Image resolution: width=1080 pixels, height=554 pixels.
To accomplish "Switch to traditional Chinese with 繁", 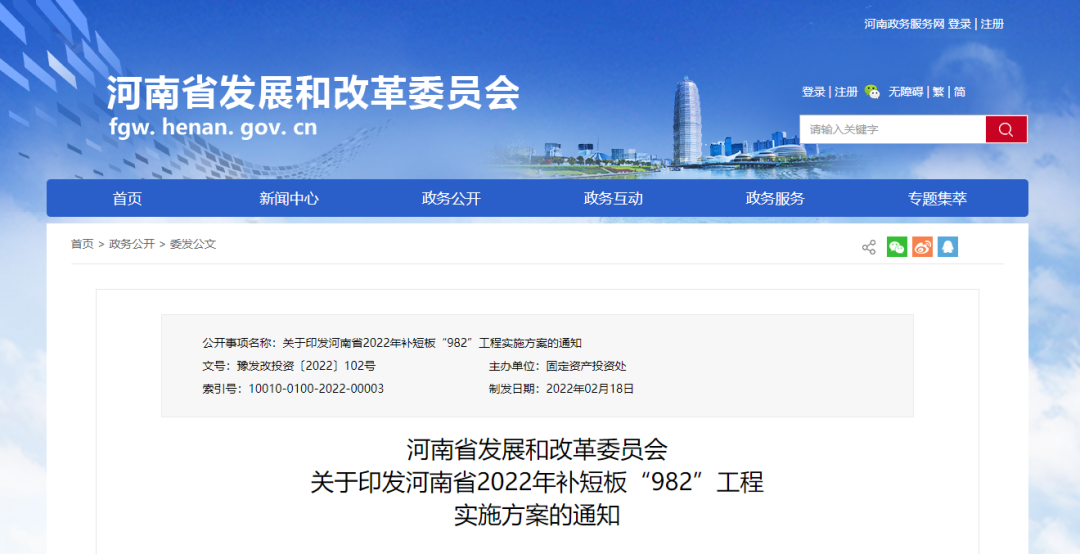I will click(x=938, y=92).
